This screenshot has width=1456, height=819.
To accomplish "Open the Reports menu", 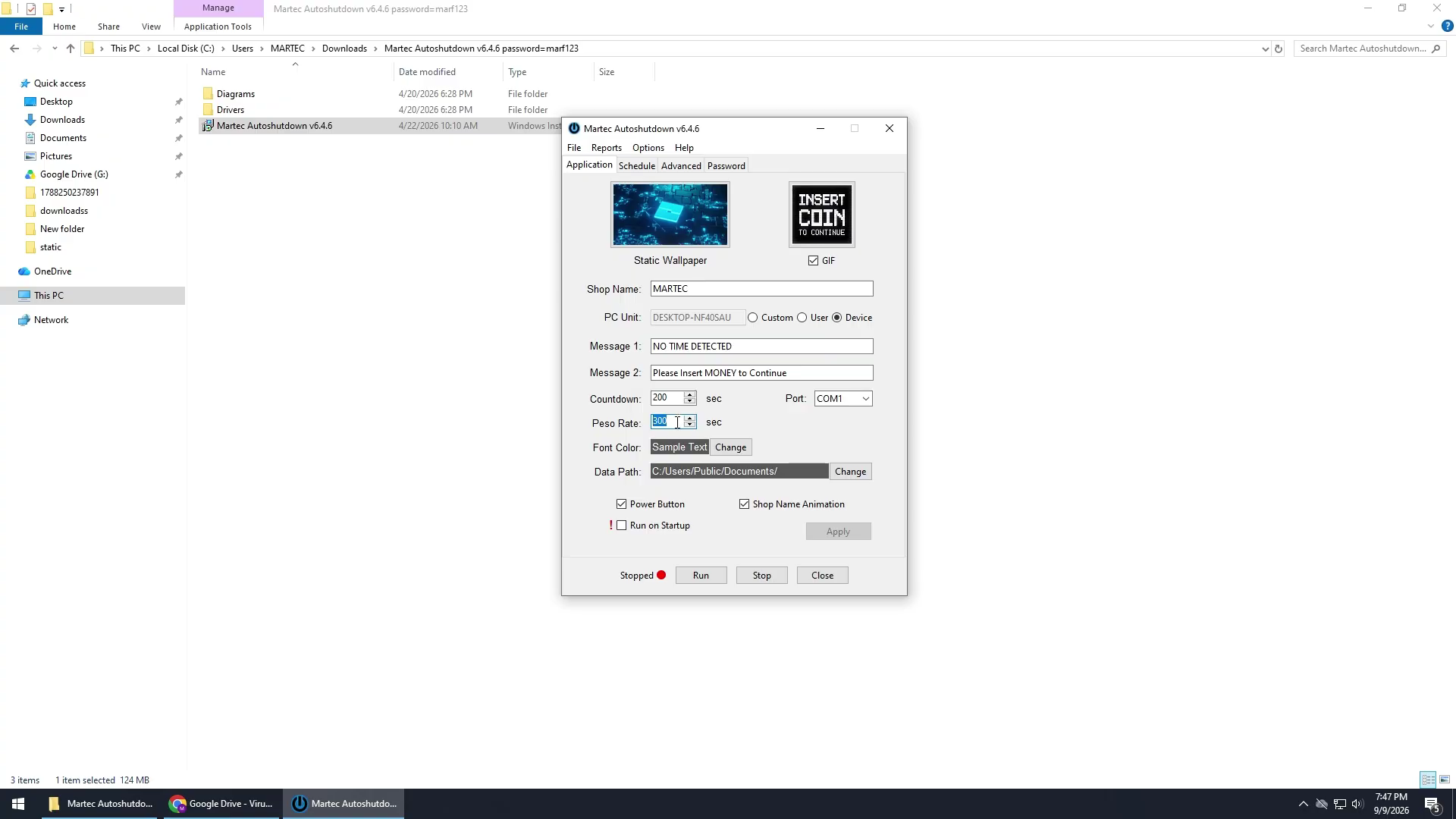I will click(x=606, y=148).
